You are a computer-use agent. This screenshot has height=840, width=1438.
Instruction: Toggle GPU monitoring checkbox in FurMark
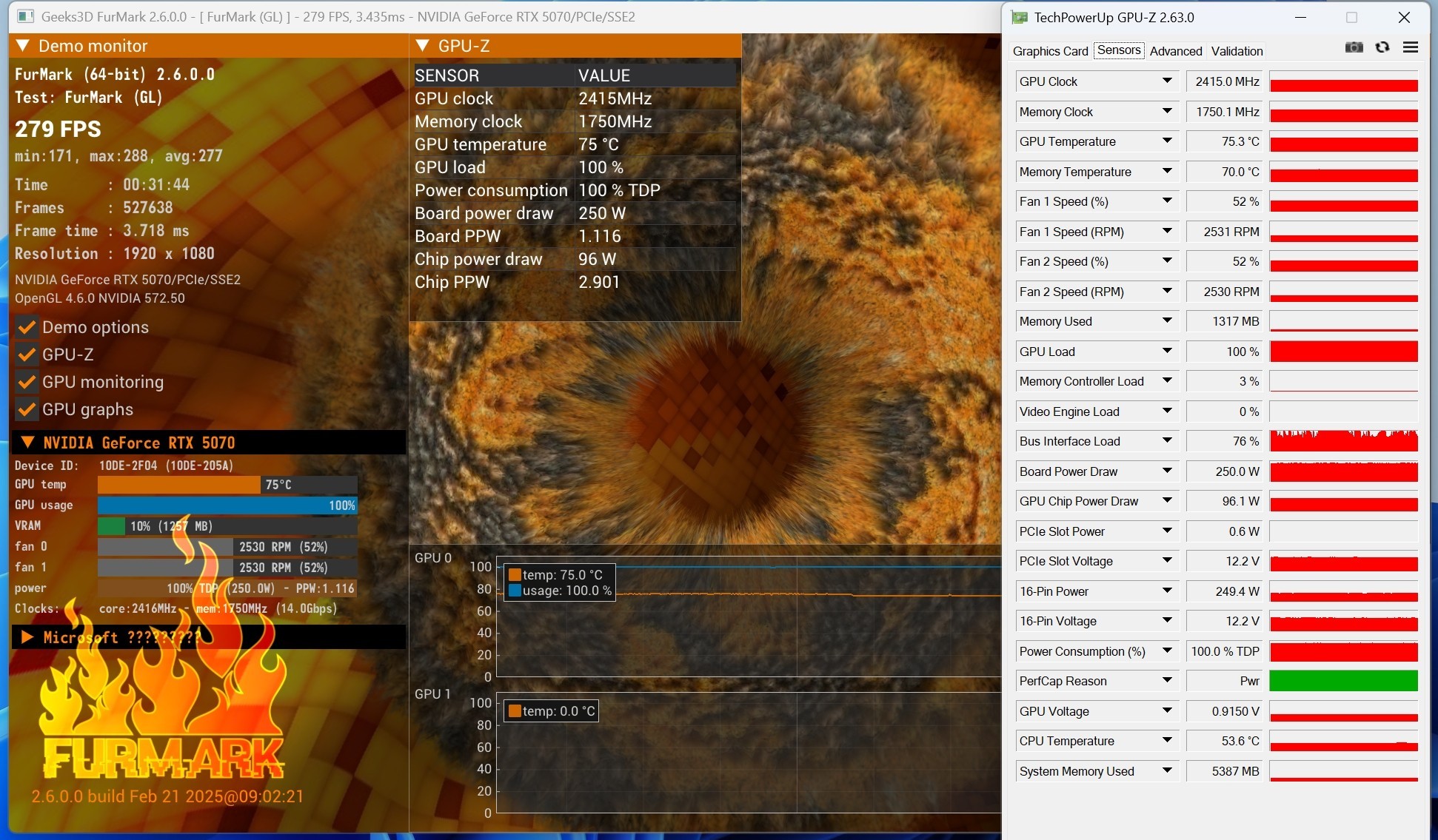[x=27, y=381]
